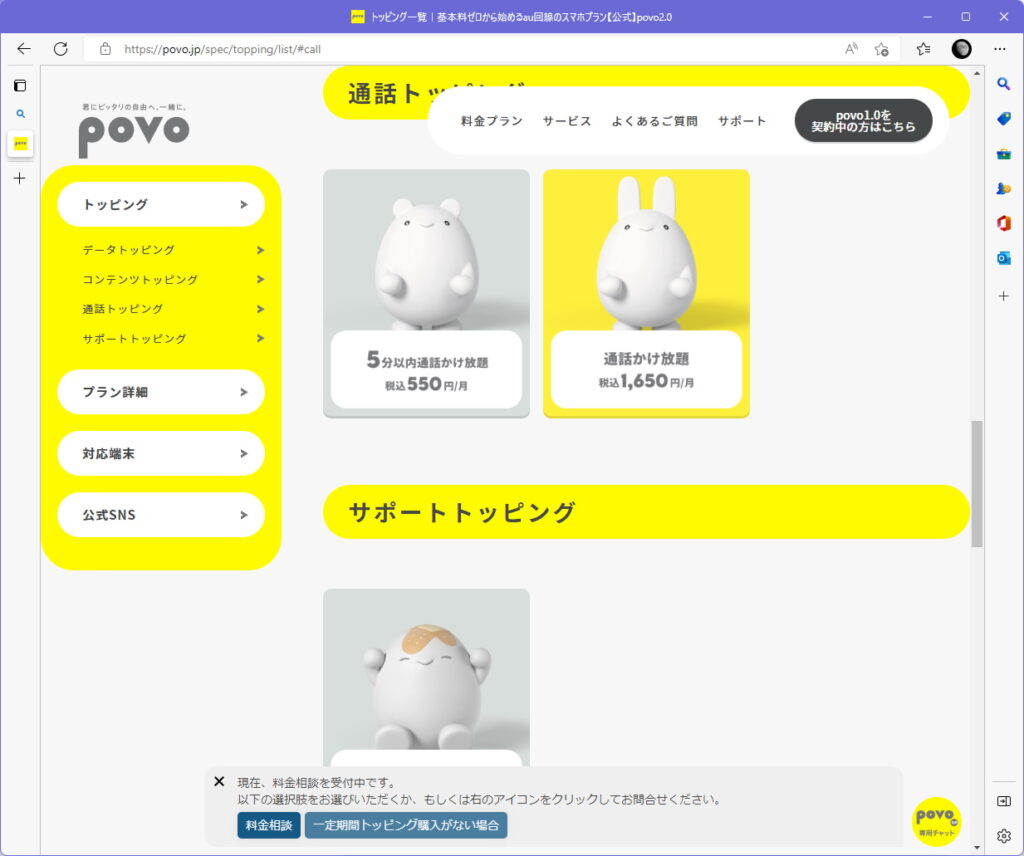Viewport: 1024px width, 856px height.
Task: Click the 料金相談 button
Action: pyautogui.click(x=268, y=825)
